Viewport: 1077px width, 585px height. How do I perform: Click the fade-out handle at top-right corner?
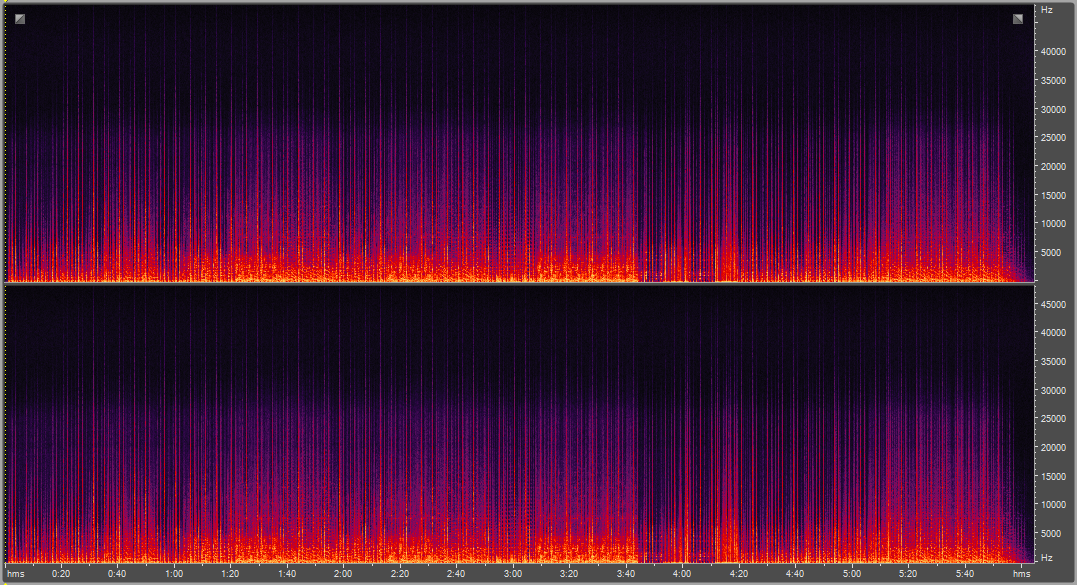click(x=1018, y=19)
